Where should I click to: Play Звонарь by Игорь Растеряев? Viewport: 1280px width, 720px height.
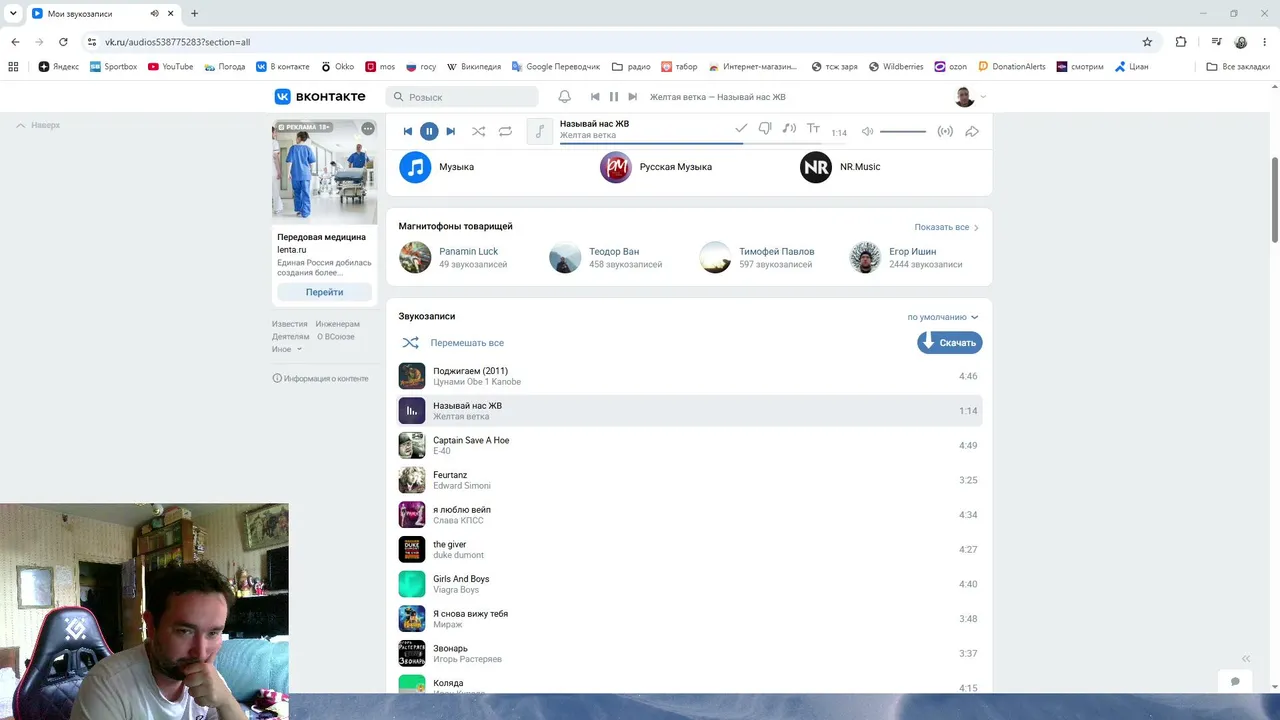[x=690, y=653]
